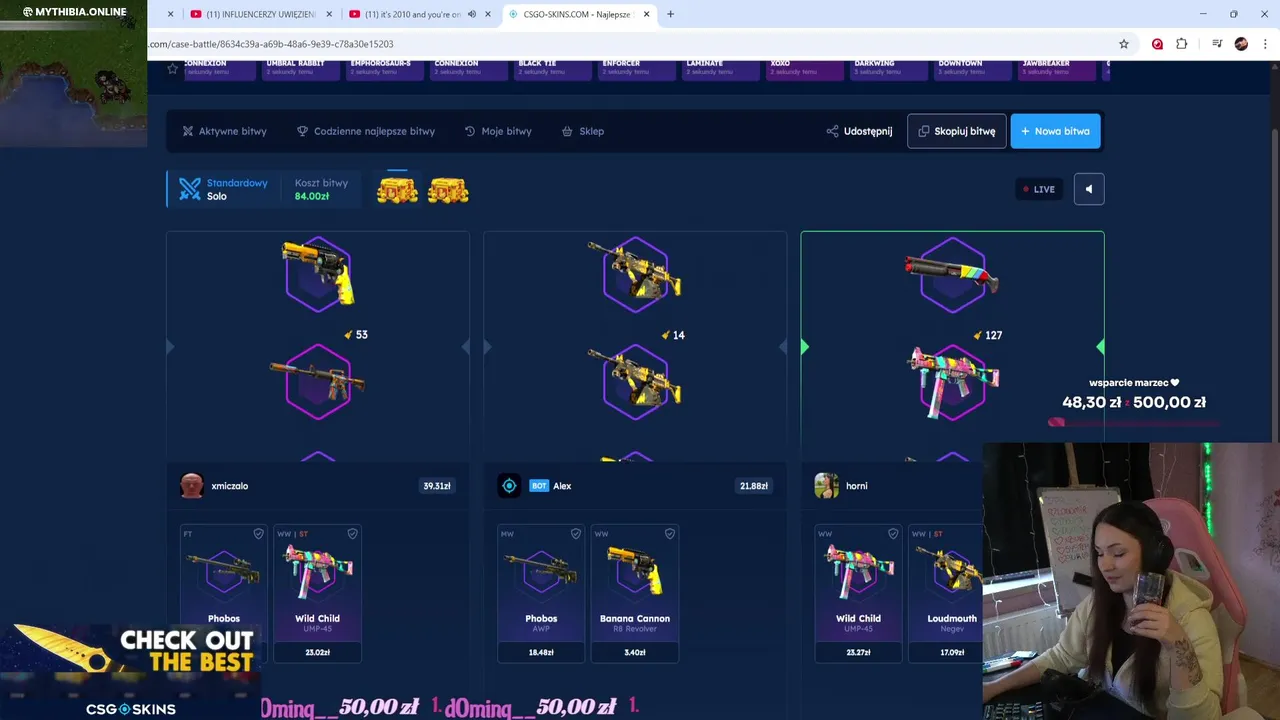Click the yellow revolver in first roll column

(318, 273)
